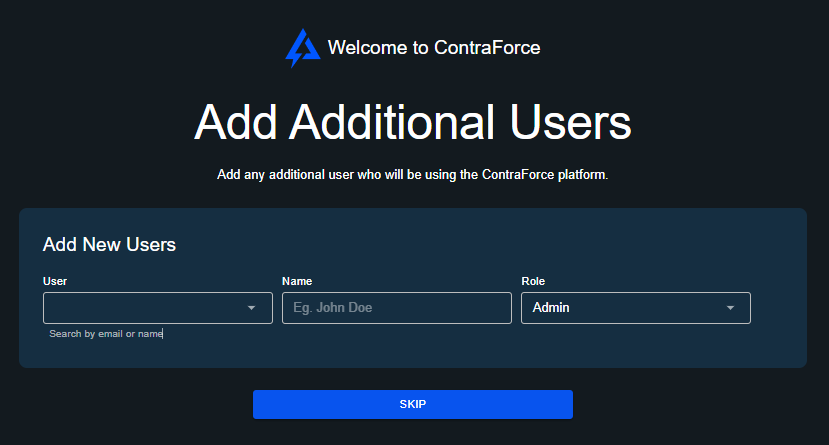Click the Eg. John Doe placeholder

coord(333,308)
